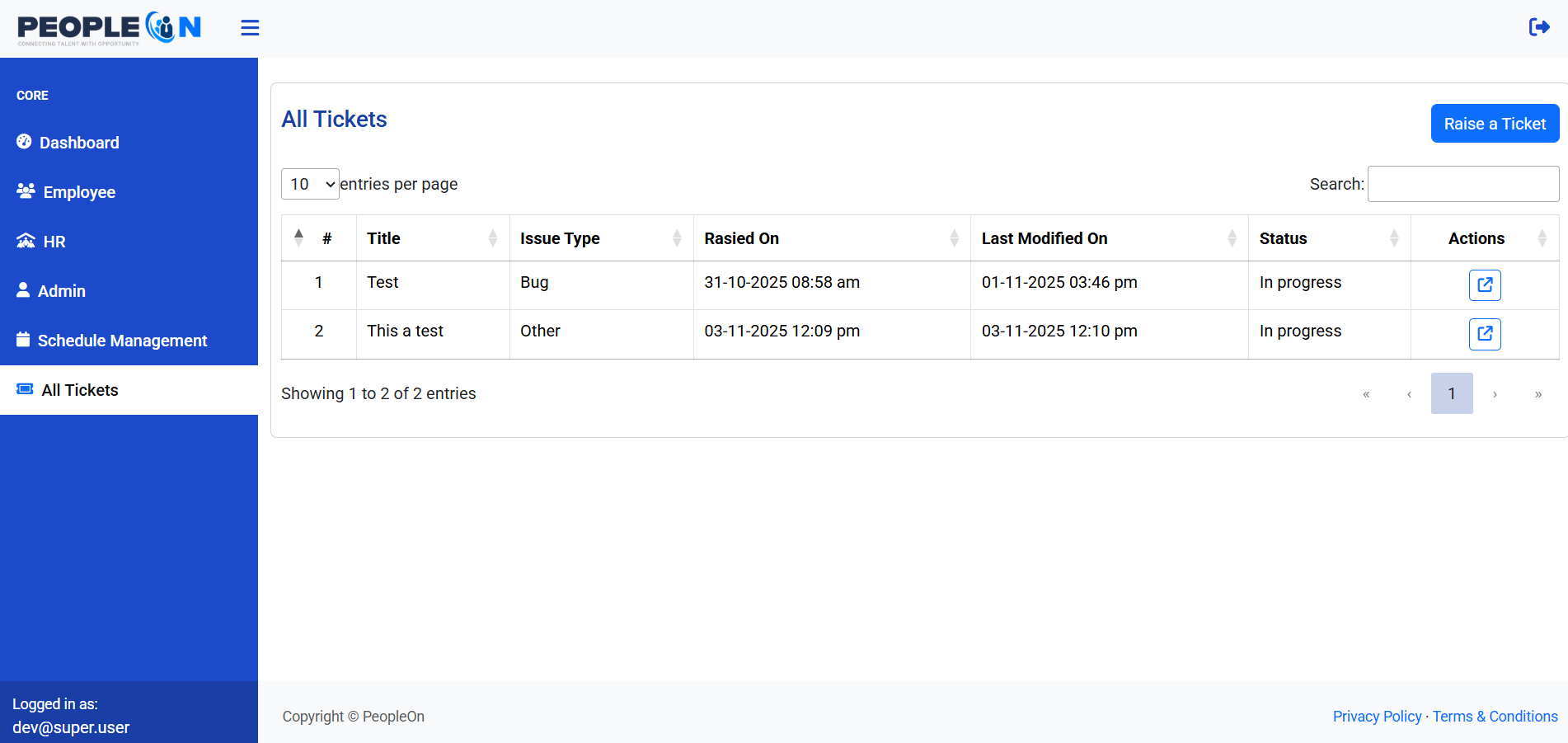Click the Admin user icon in sidebar
1568x743 pixels.
(23, 290)
